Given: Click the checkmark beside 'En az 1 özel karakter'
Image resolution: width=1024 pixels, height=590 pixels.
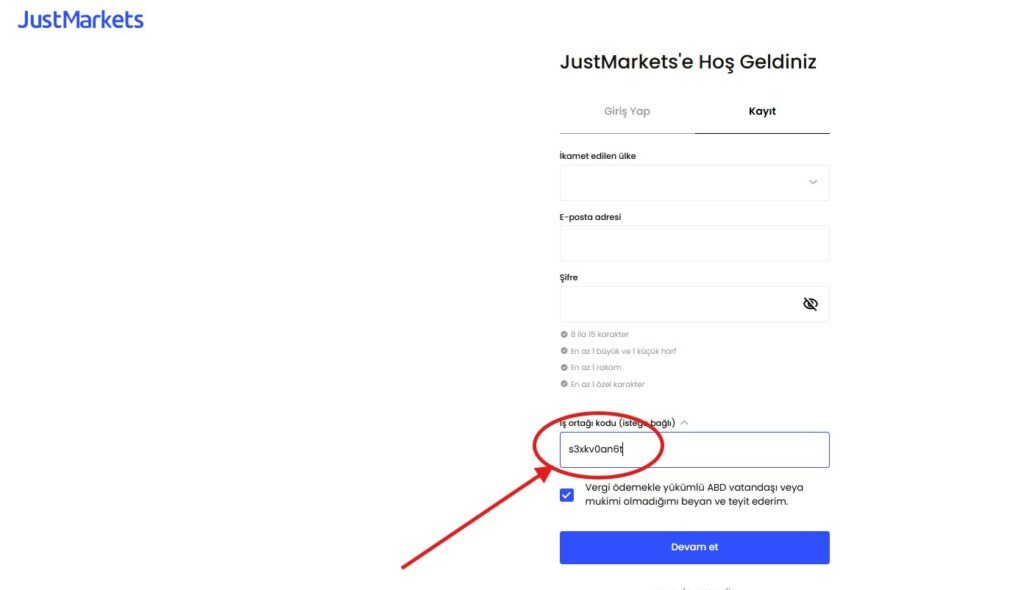Looking at the screenshot, I should pyautogui.click(x=566, y=382).
